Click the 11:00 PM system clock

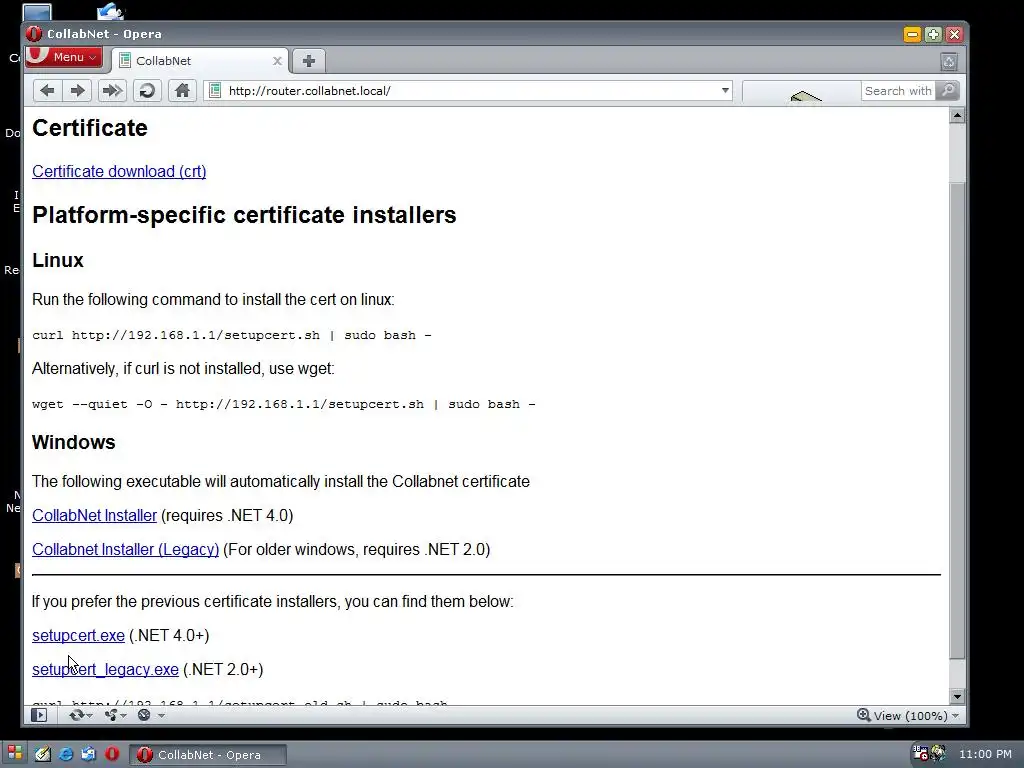(x=985, y=754)
